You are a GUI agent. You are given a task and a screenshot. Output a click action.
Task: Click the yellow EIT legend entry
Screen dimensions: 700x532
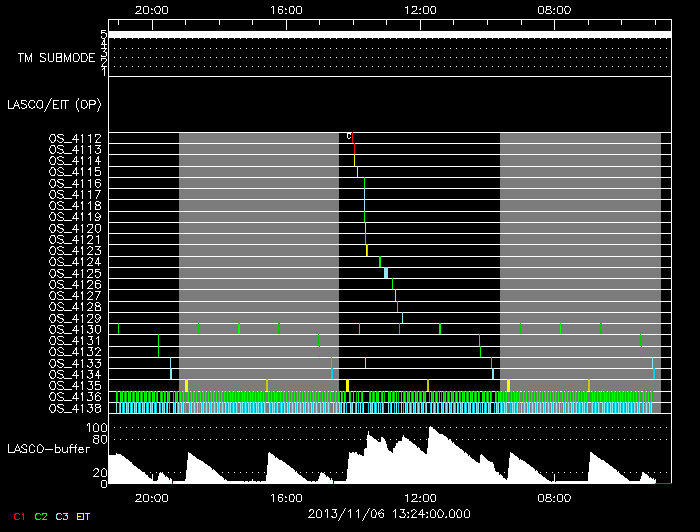(x=83, y=517)
